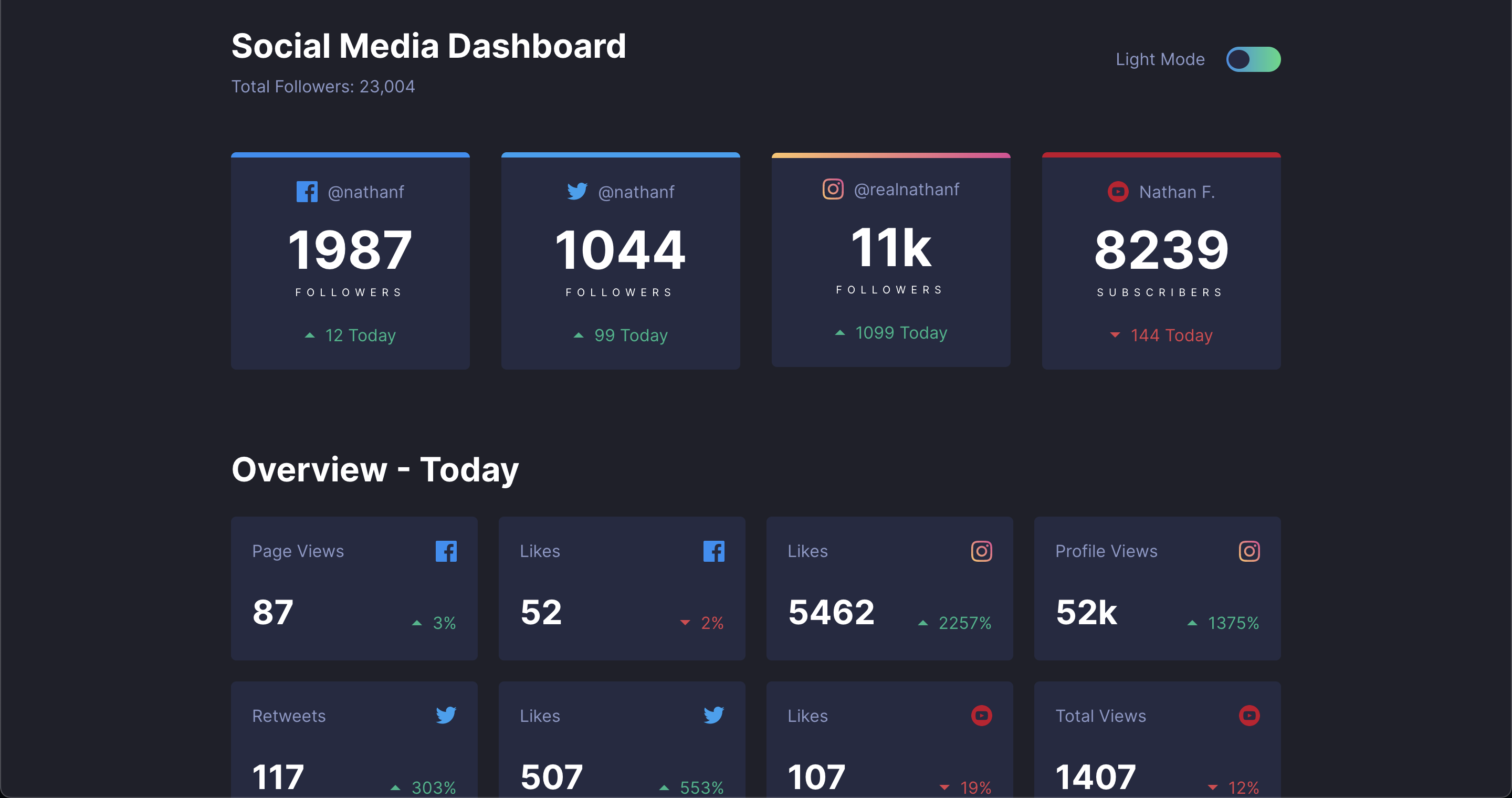Click the 1407 total views value
Image resolution: width=1512 pixels, height=798 pixels.
pyautogui.click(x=1096, y=777)
